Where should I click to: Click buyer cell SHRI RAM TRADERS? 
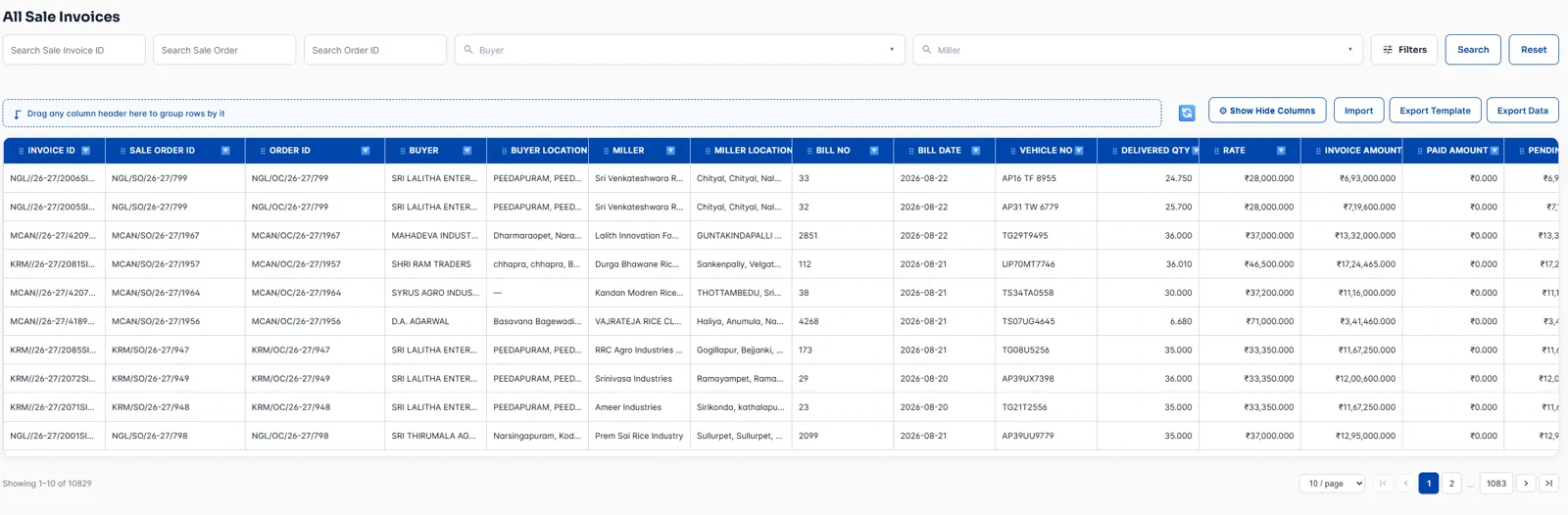(x=435, y=264)
